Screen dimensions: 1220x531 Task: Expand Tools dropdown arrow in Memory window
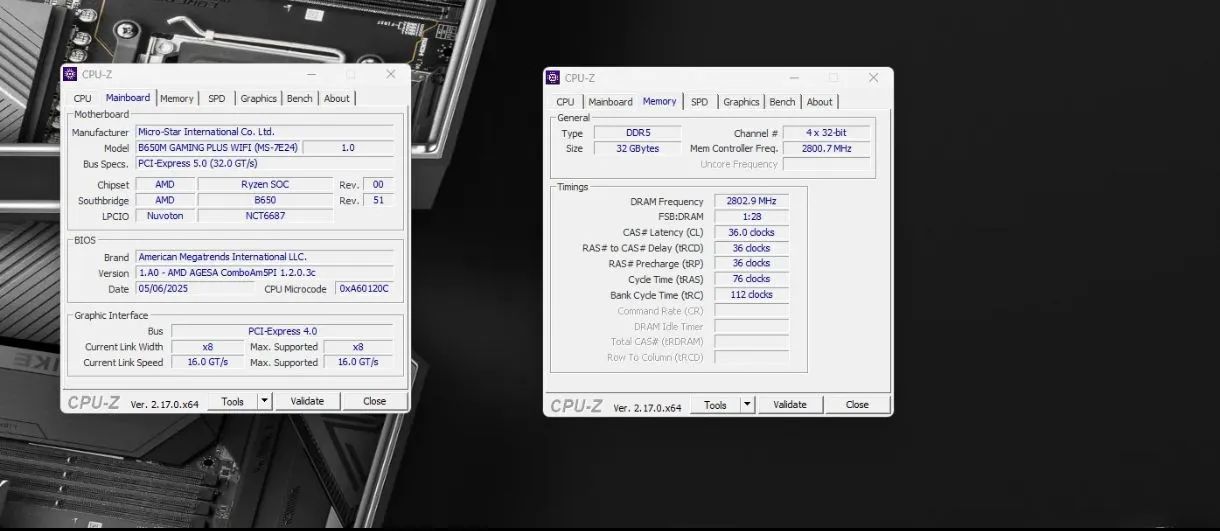[747, 404]
